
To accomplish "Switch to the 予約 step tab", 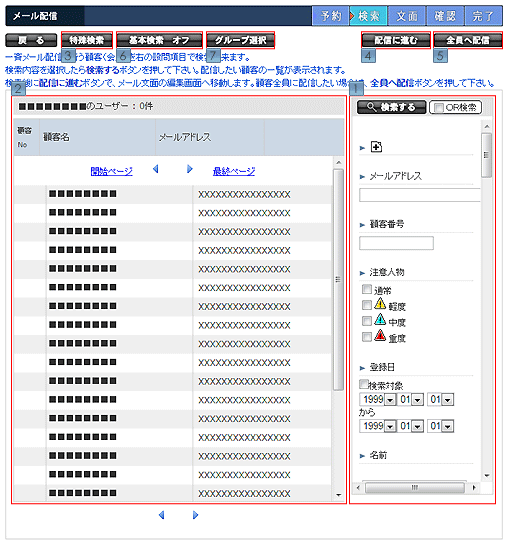I will pyautogui.click(x=330, y=16).
